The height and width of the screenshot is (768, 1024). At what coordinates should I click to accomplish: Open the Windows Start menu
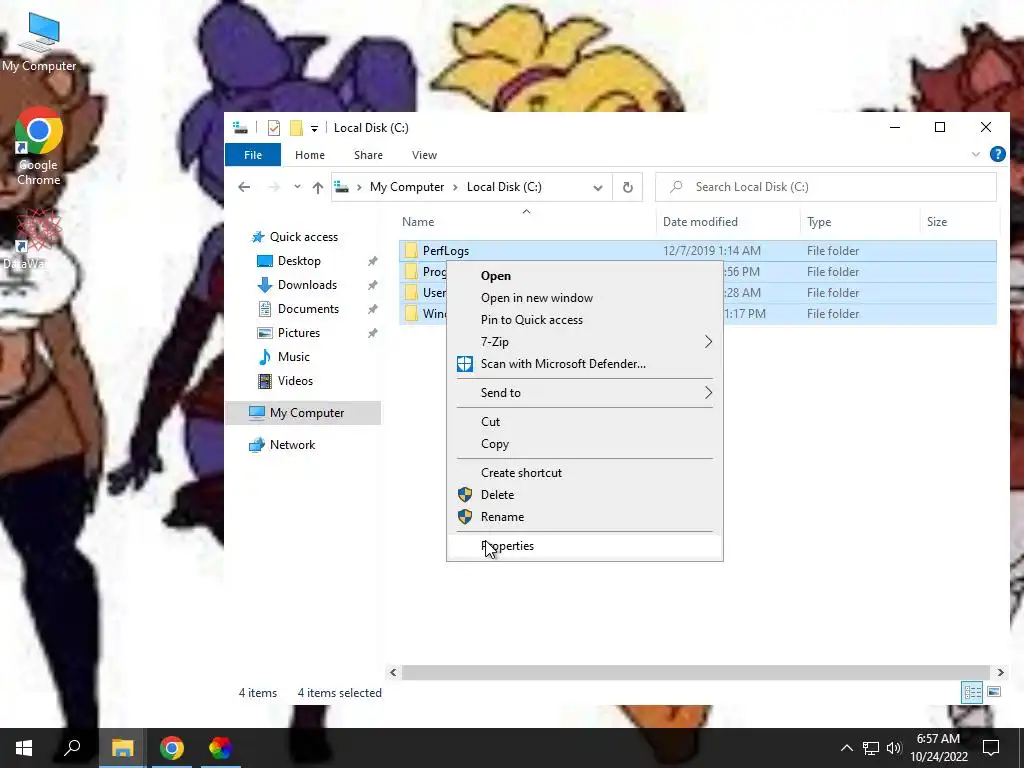coord(24,748)
